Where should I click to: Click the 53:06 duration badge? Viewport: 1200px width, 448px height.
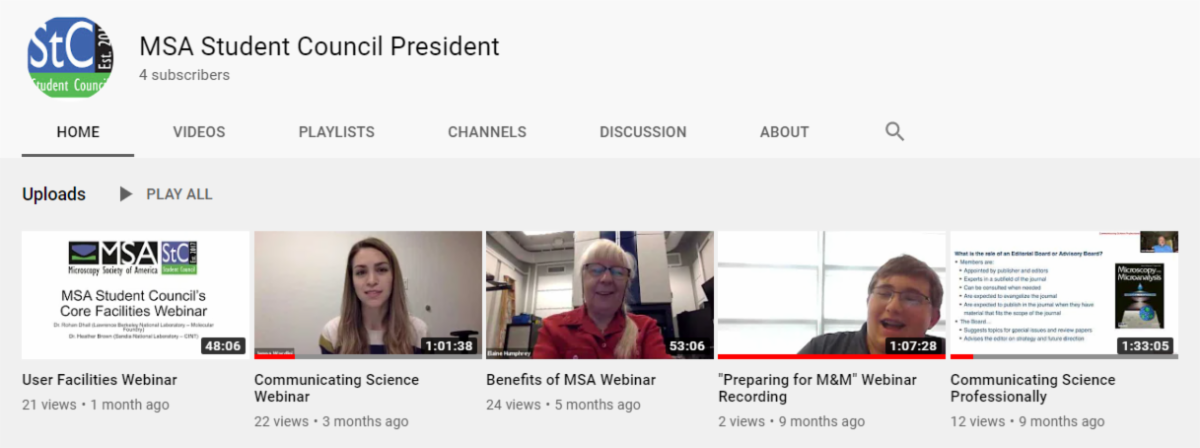click(x=688, y=346)
